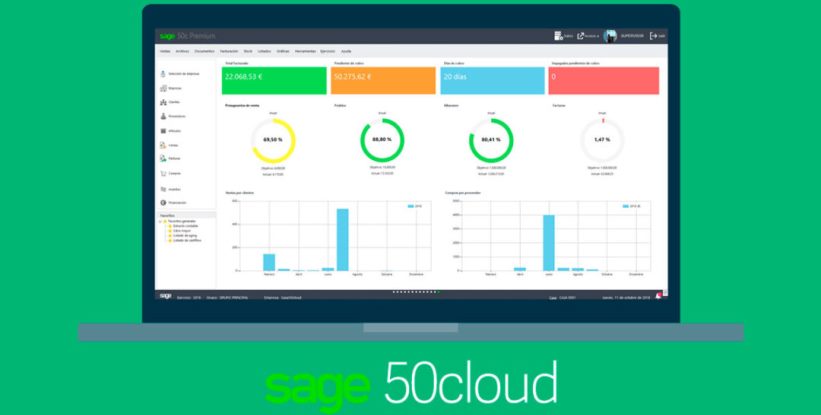Viewport: 821px width, 415px height.
Task: Open the first favorite under Favoritos generales
Action: [182, 226]
